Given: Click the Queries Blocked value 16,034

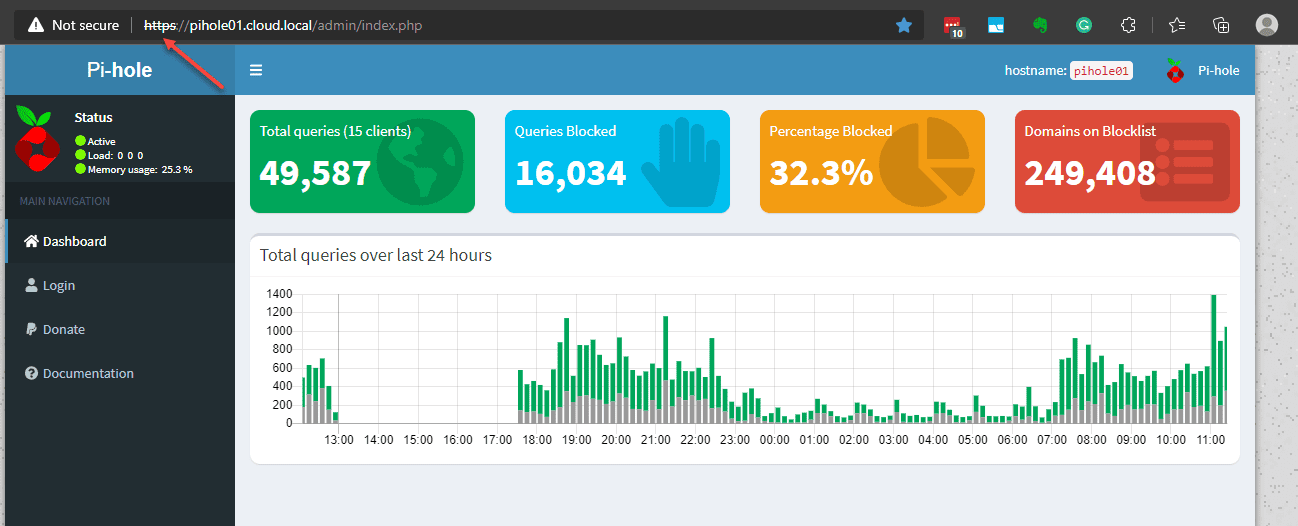Looking at the screenshot, I should click(x=570, y=172).
